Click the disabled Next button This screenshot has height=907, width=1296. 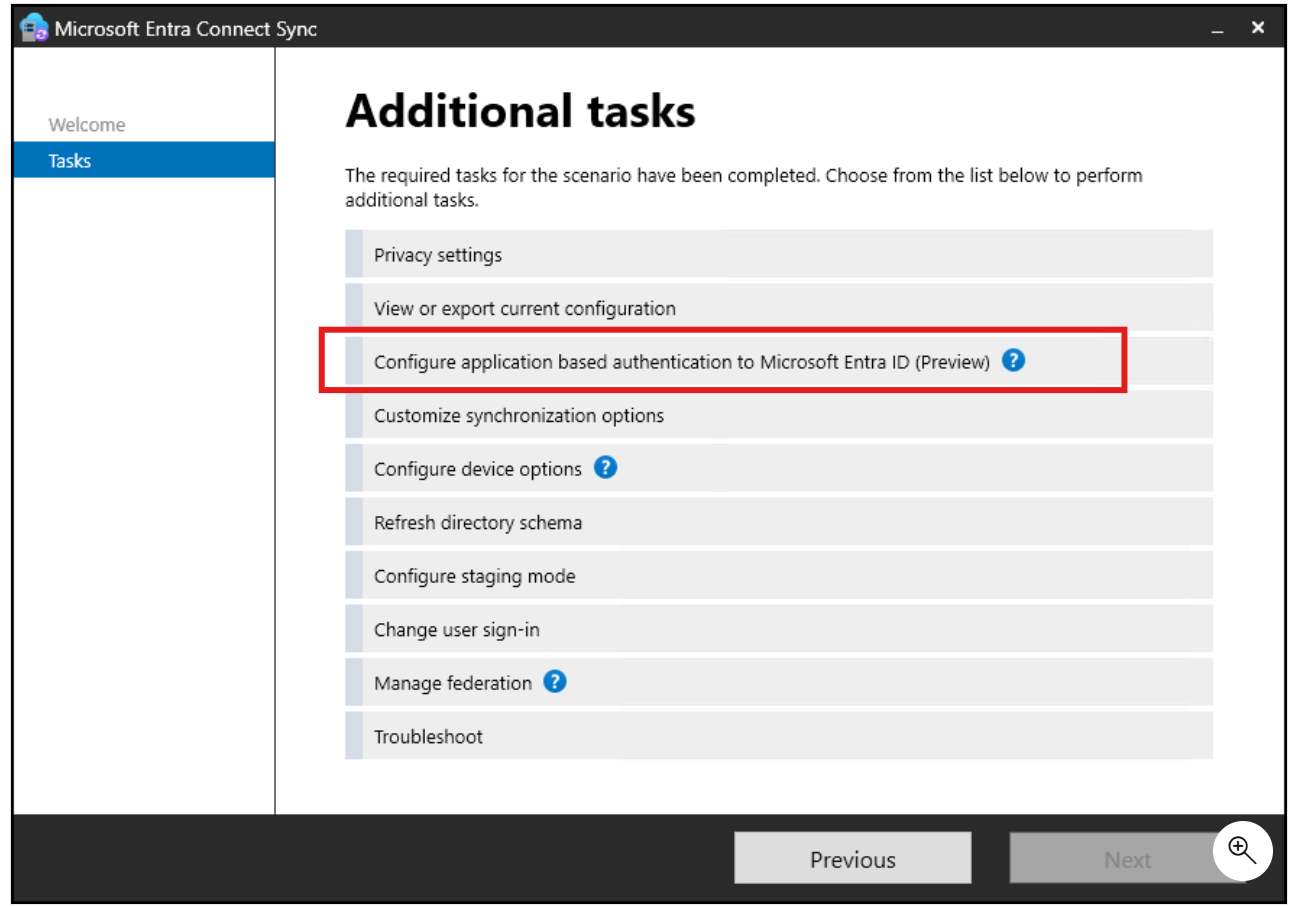click(x=1128, y=857)
